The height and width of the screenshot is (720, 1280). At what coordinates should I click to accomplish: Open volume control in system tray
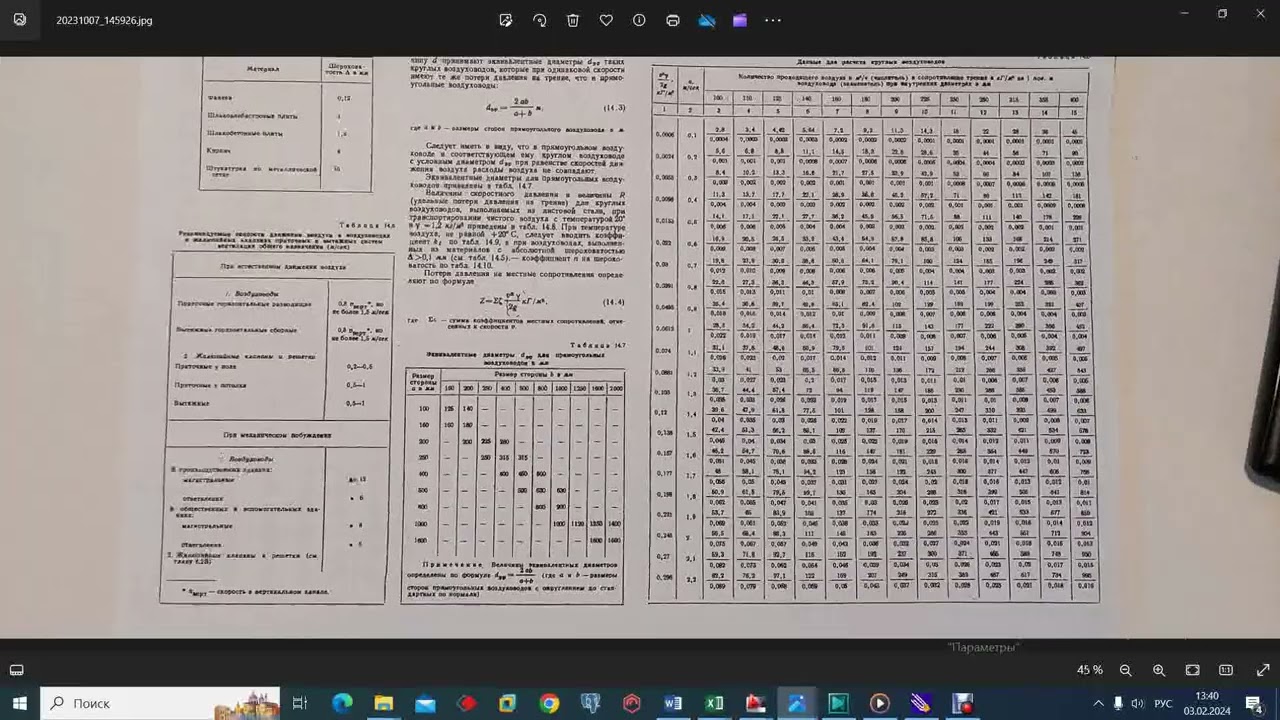1137,703
